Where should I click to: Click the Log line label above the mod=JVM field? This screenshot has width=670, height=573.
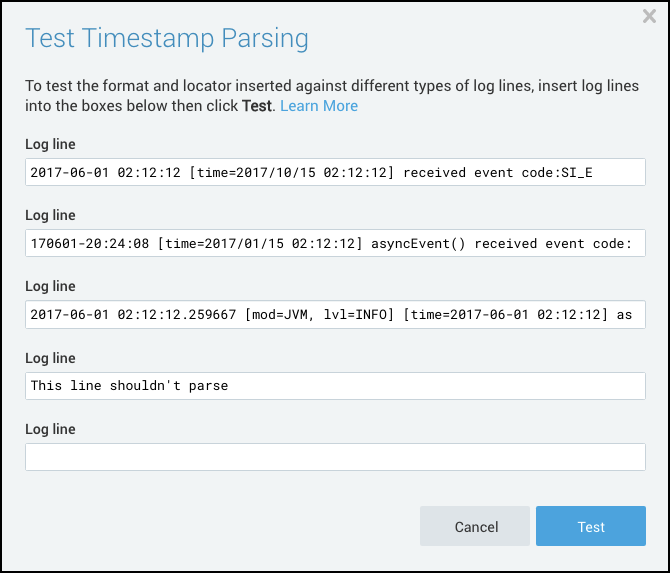pyautogui.click(x=50, y=287)
